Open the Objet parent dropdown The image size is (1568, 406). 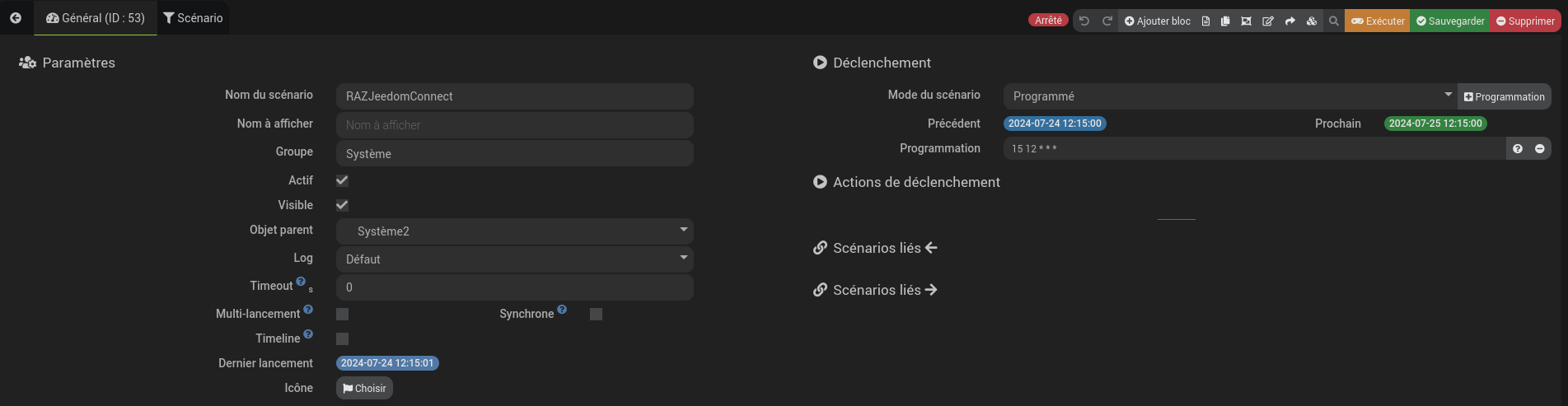514,231
